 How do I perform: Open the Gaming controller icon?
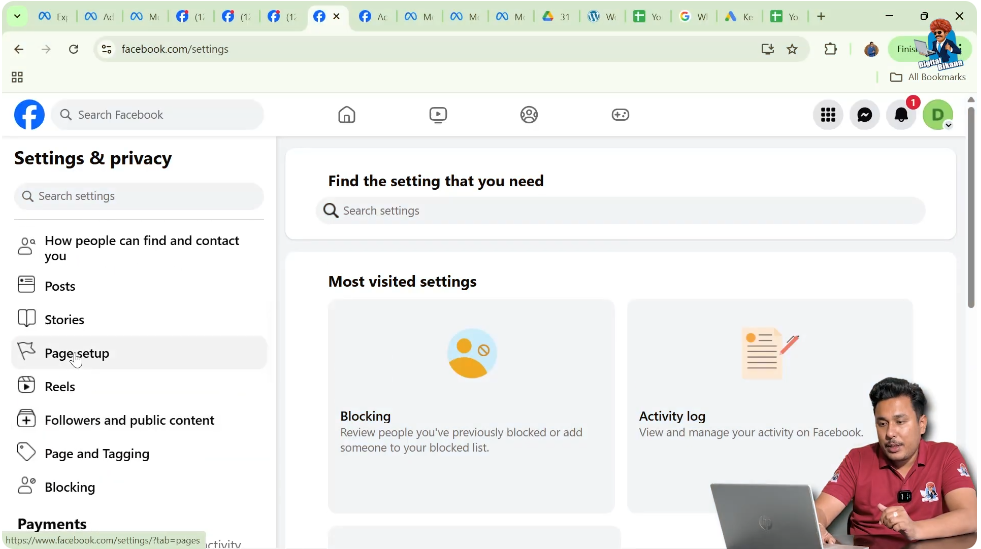620,115
